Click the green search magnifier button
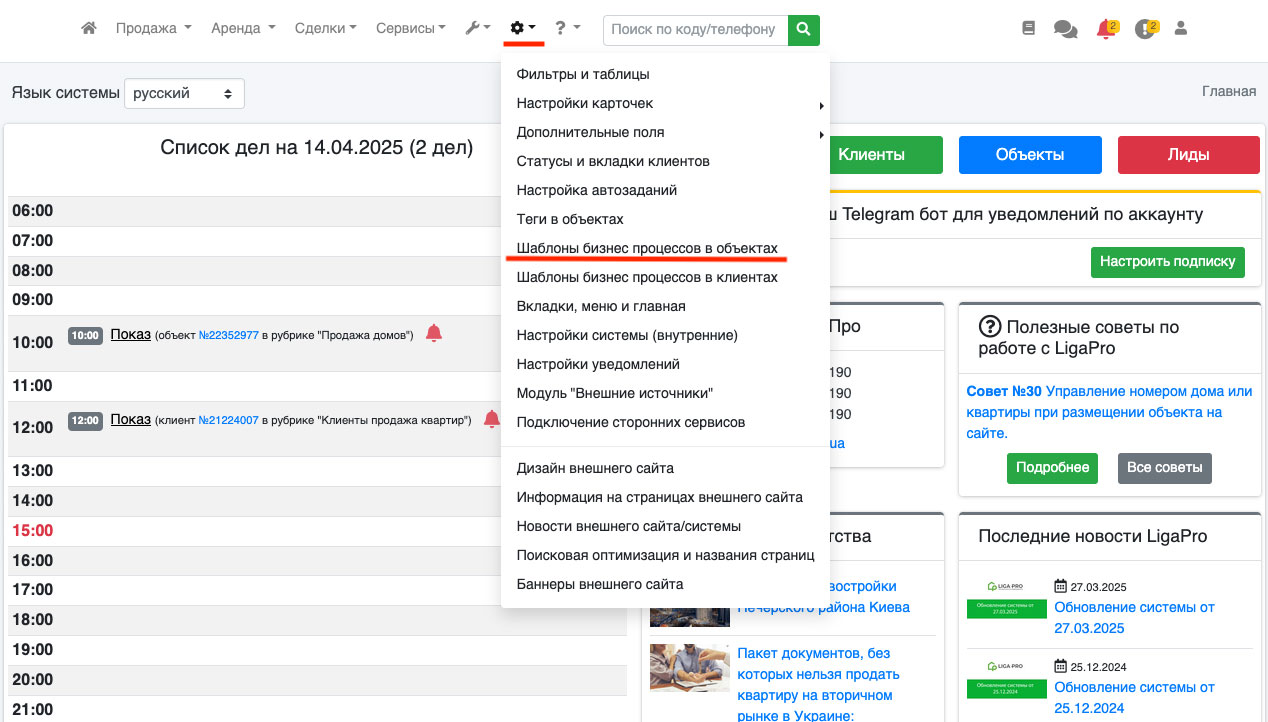The width and height of the screenshot is (1268, 722). coord(804,30)
